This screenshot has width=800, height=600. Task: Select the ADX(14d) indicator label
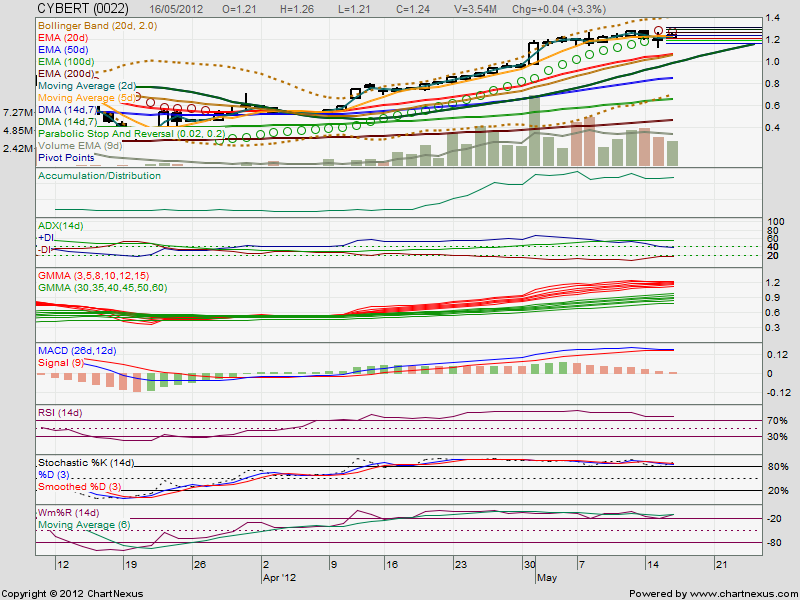click(x=61, y=226)
